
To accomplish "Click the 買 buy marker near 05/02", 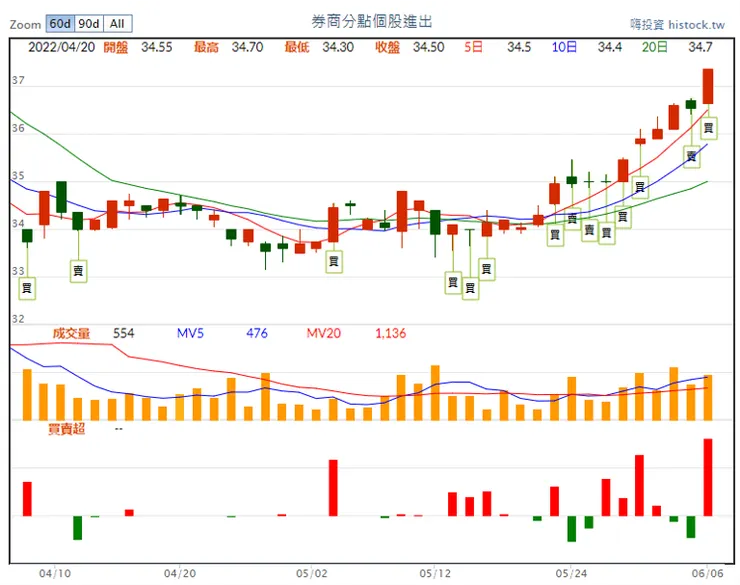I will click(334, 261).
